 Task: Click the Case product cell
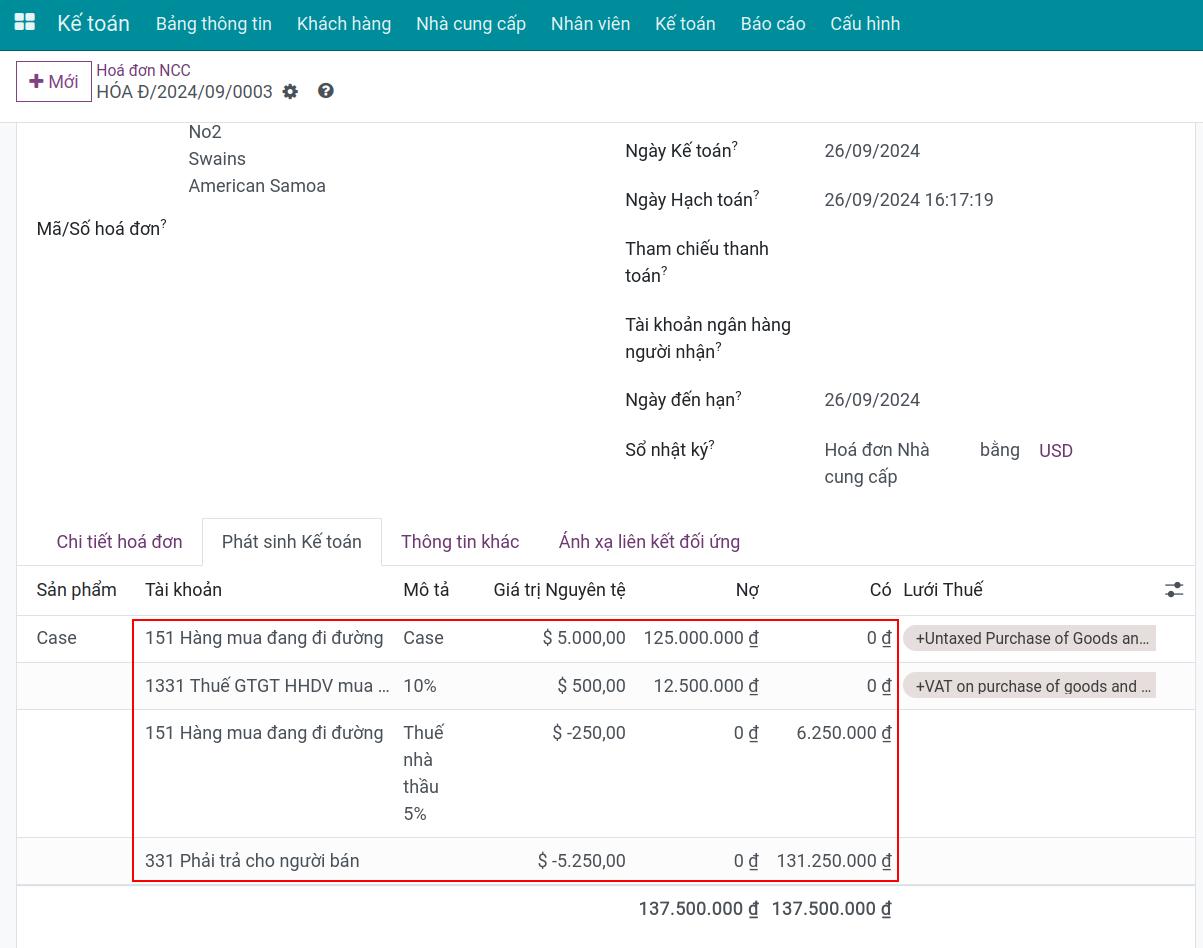click(57, 638)
